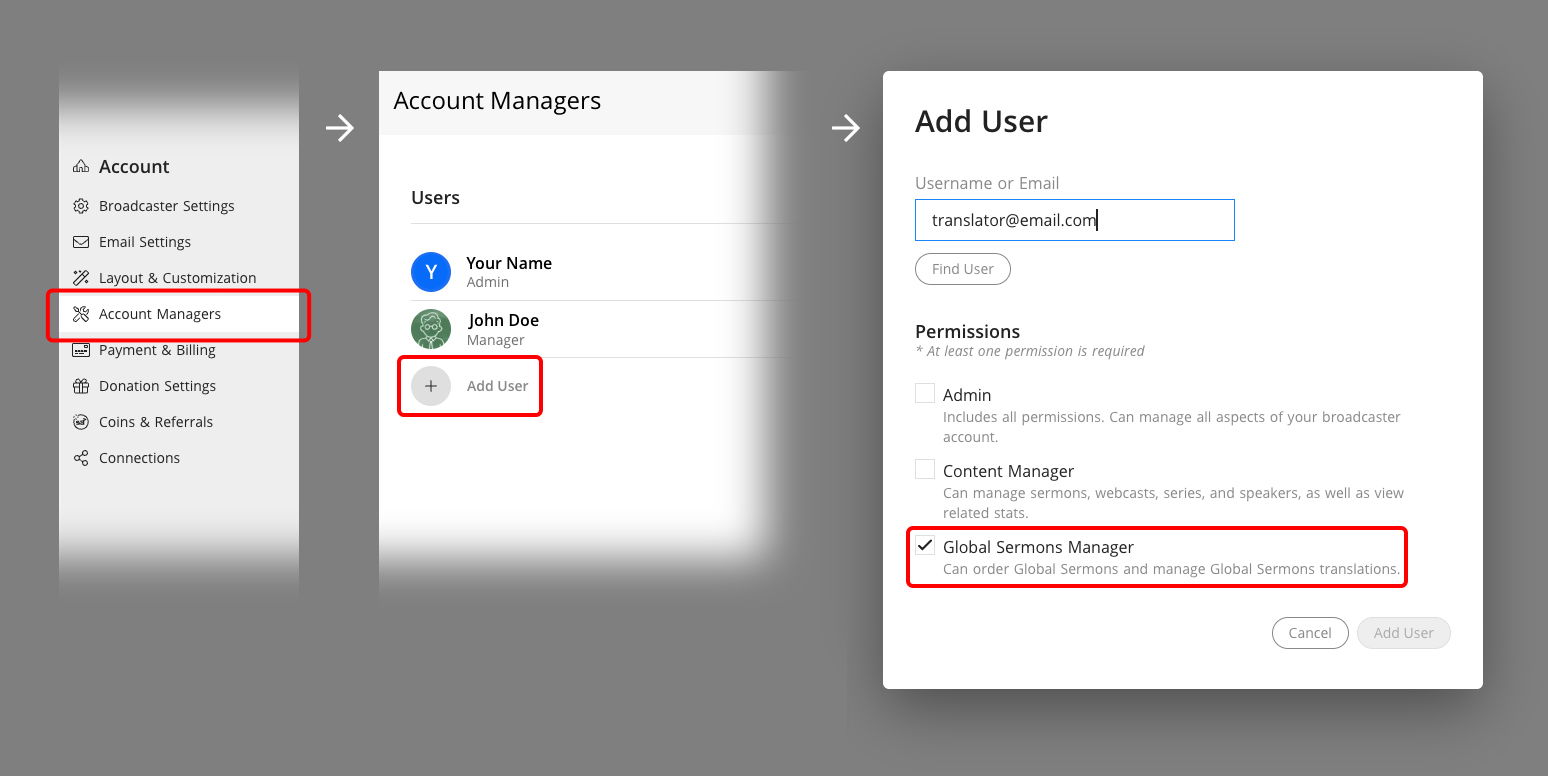Enable the Admin permission checkbox

[924, 392]
